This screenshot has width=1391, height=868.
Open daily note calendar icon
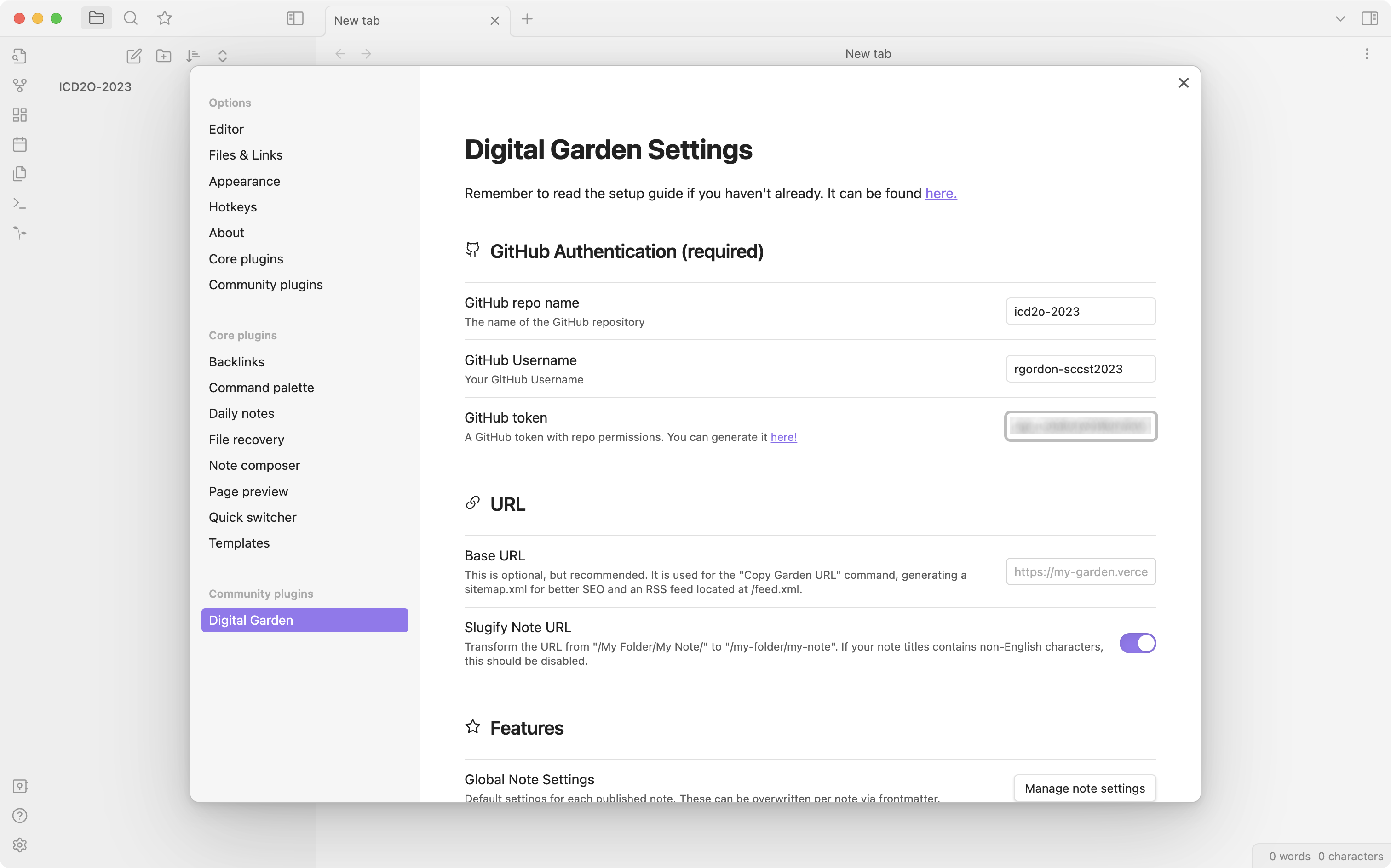[19, 144]
